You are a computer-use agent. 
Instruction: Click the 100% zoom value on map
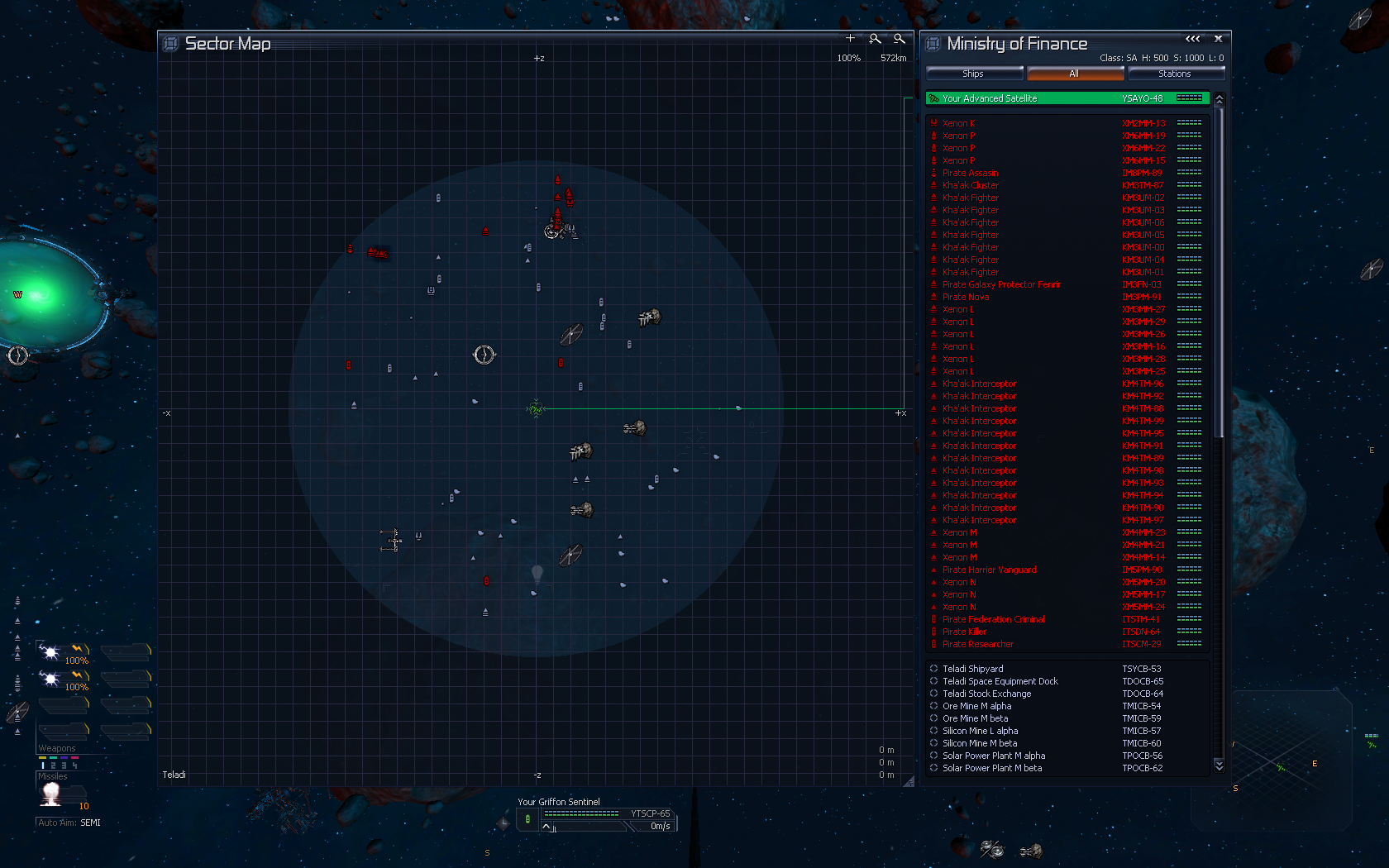coord(848,58)
